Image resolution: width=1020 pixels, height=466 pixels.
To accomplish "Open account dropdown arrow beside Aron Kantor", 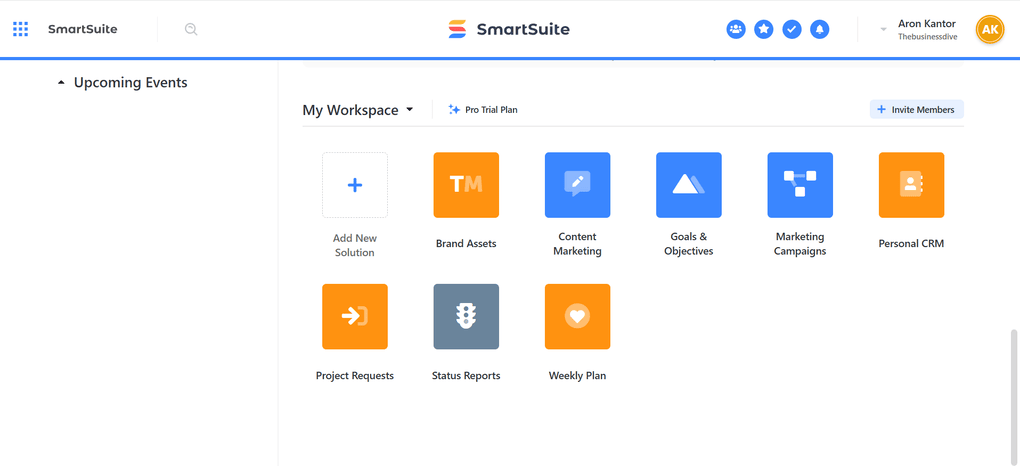I will click(883, 29).
